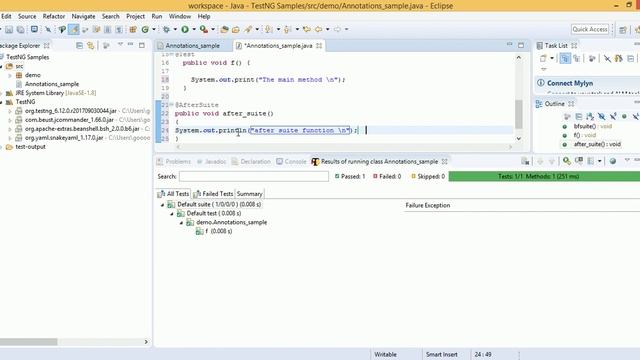Screen dimensions: 640x360
Task: Click the Focus on Workweek icon in Task List
Action: click(592, 58)
